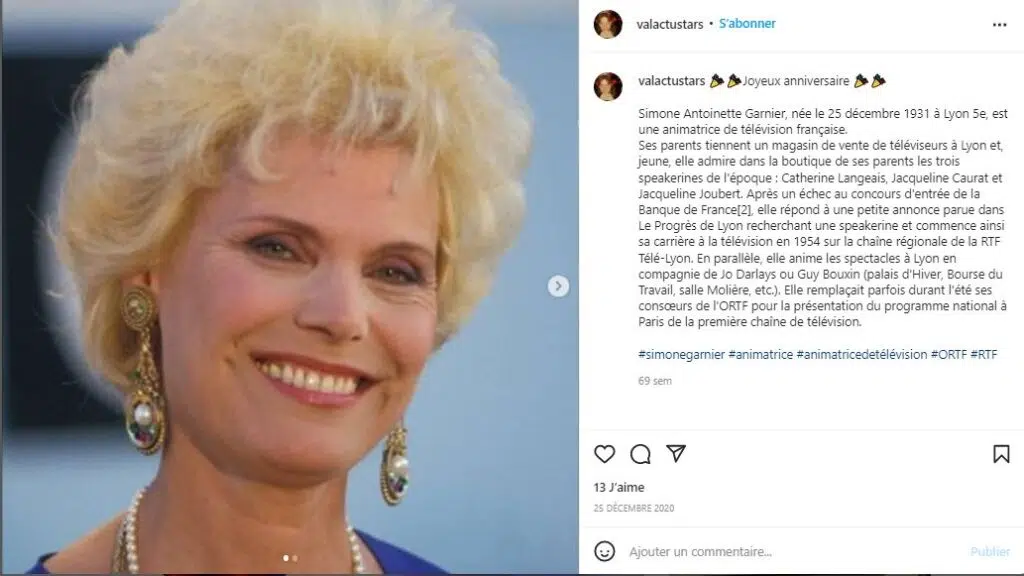This screenshot has height=576, width=1024.
Task: Share post via paper plane icon
Action: (676, 453)
